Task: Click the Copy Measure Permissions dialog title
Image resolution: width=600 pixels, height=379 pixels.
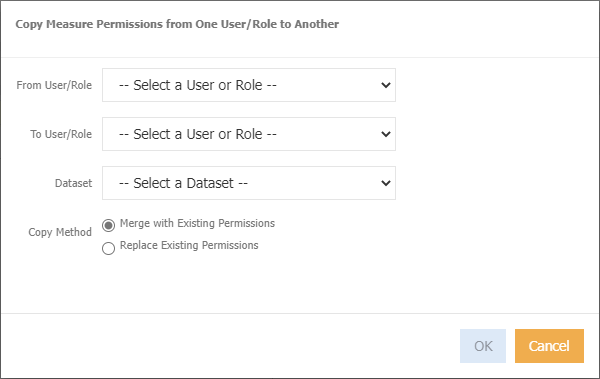Action: 177,24
